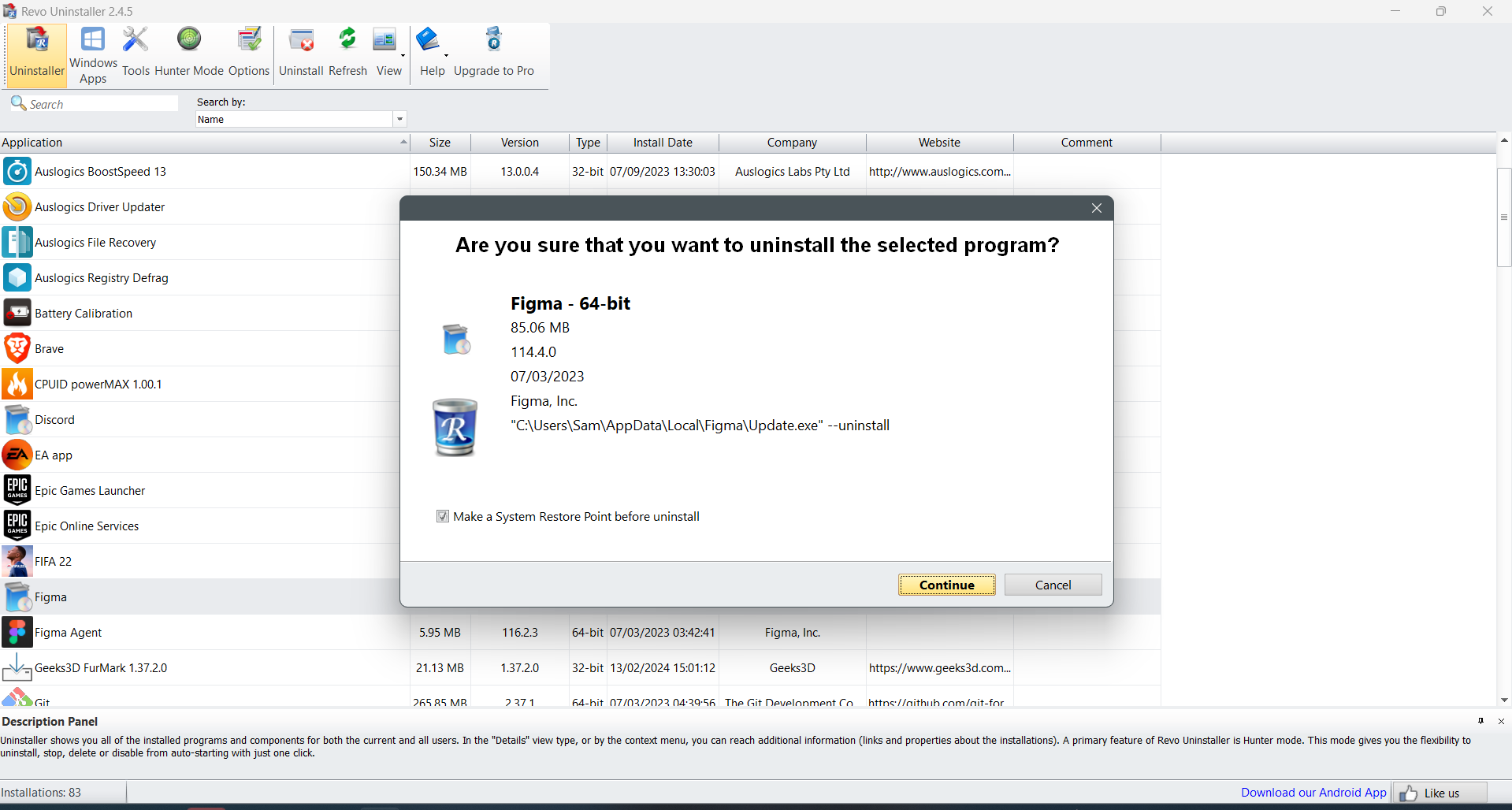The image size is (1512, 810).
Task: Sort by the Application column header
Action: (x=205, y=143)
